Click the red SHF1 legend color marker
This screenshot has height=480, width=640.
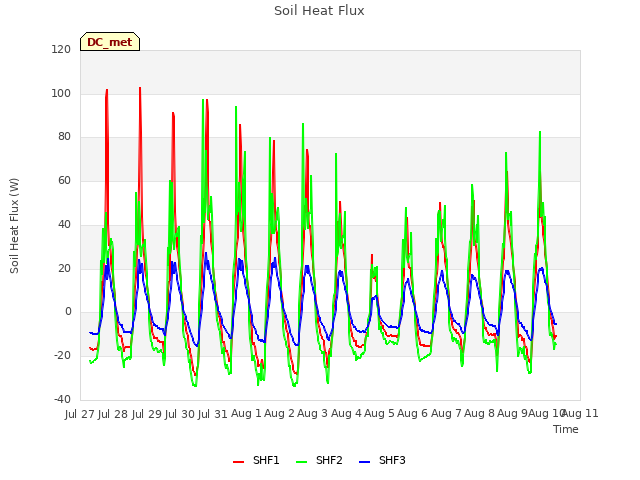point(238,462)
